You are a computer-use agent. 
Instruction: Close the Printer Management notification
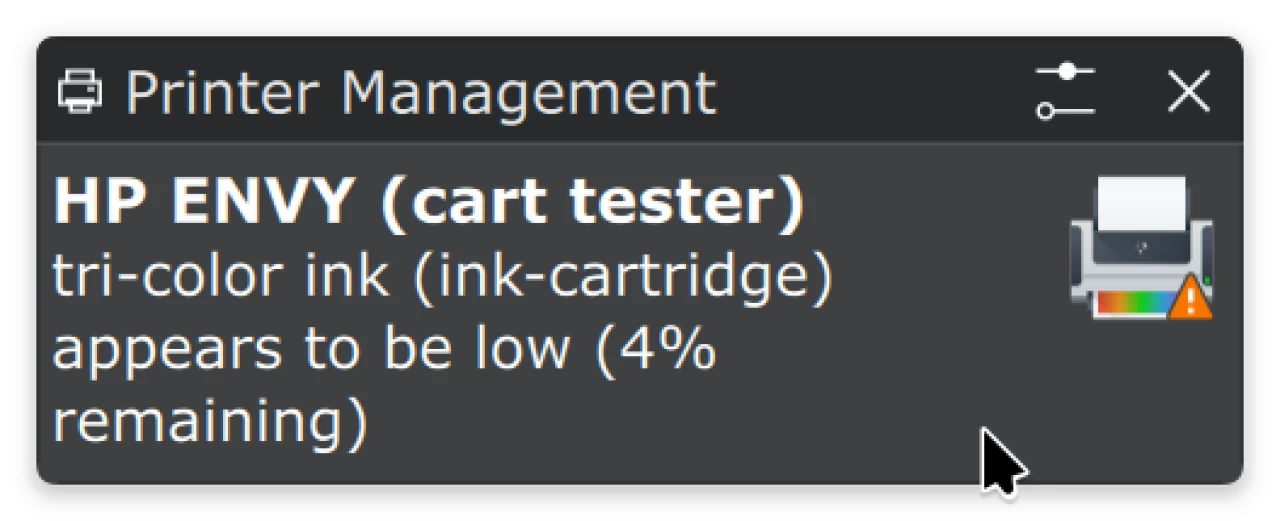(1189, 92)
